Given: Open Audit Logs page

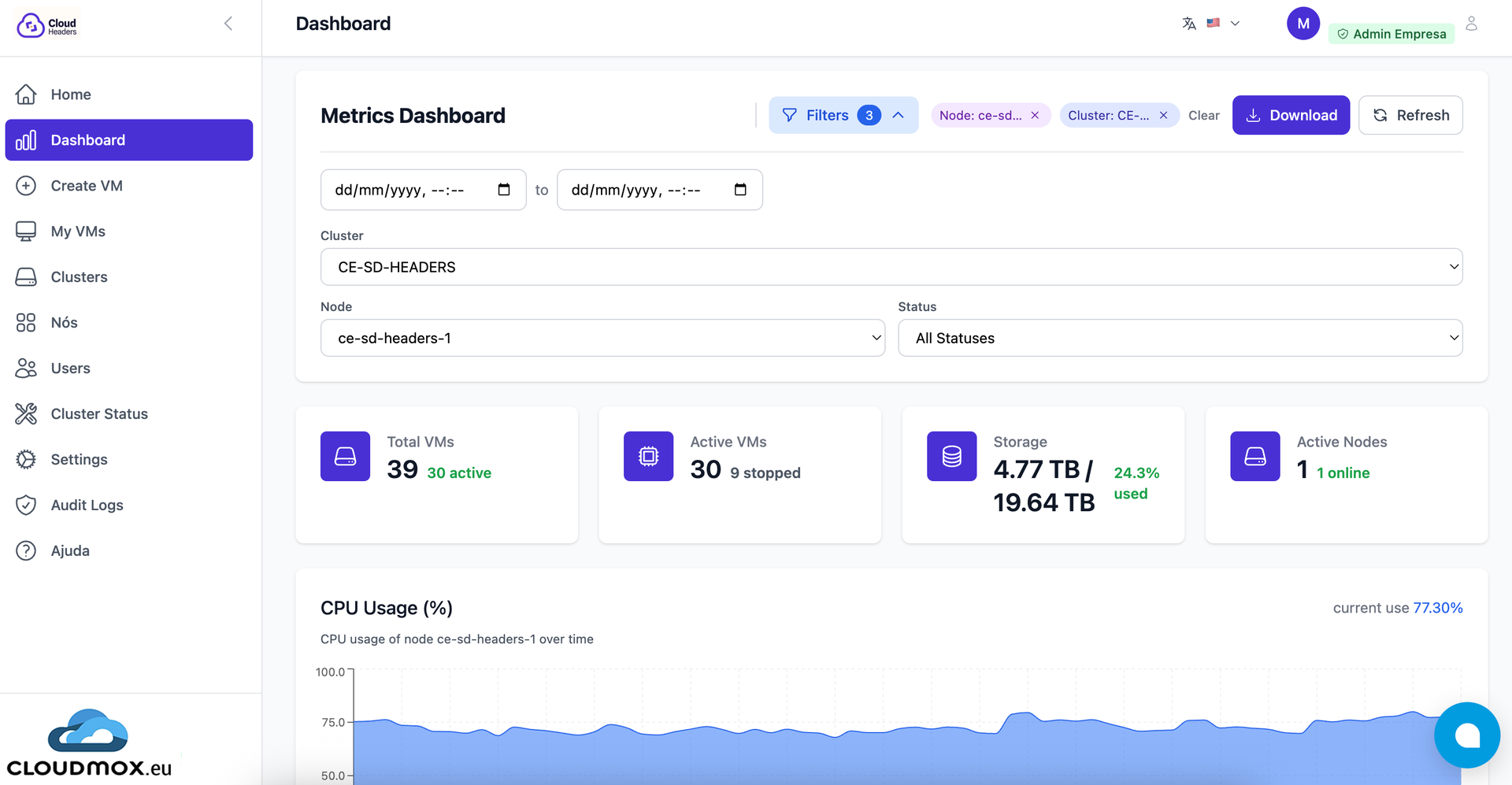Looking at the screenshot, I should pos(87,505).
